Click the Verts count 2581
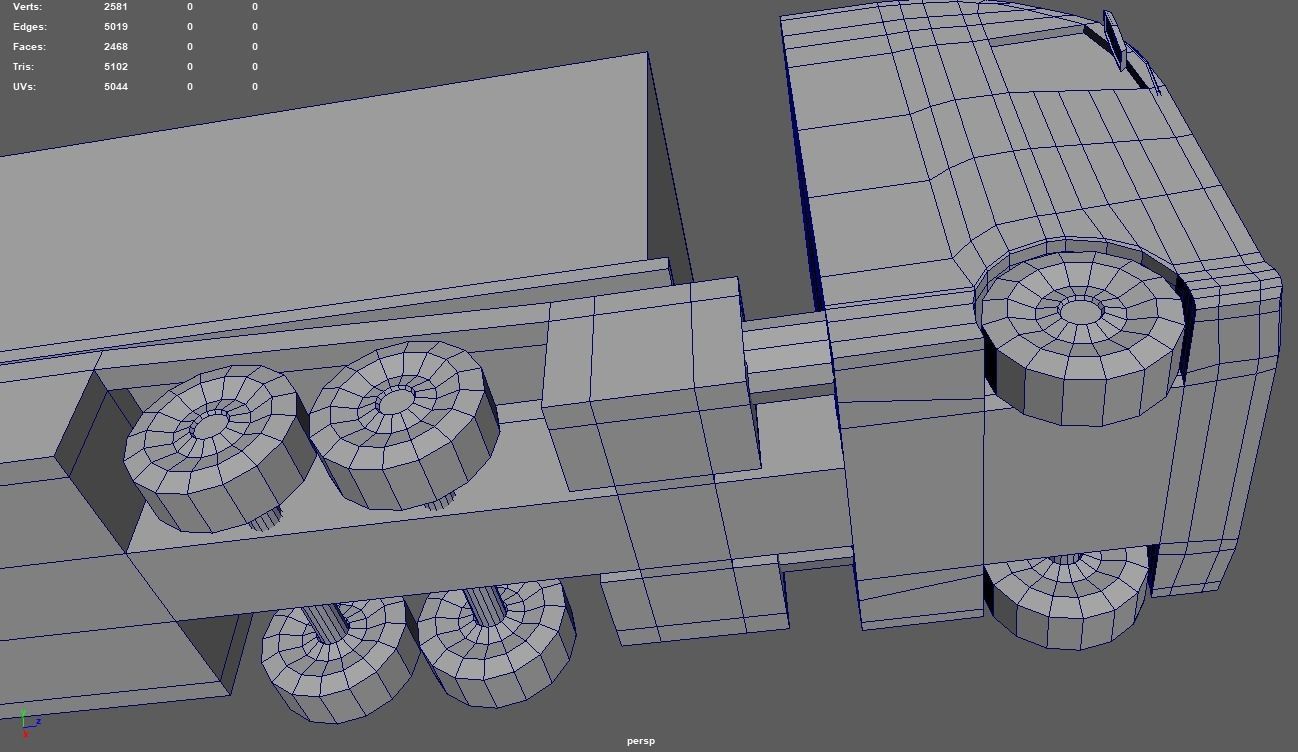1298x752 pixels. pyautogui.click(x=116, y=7)
